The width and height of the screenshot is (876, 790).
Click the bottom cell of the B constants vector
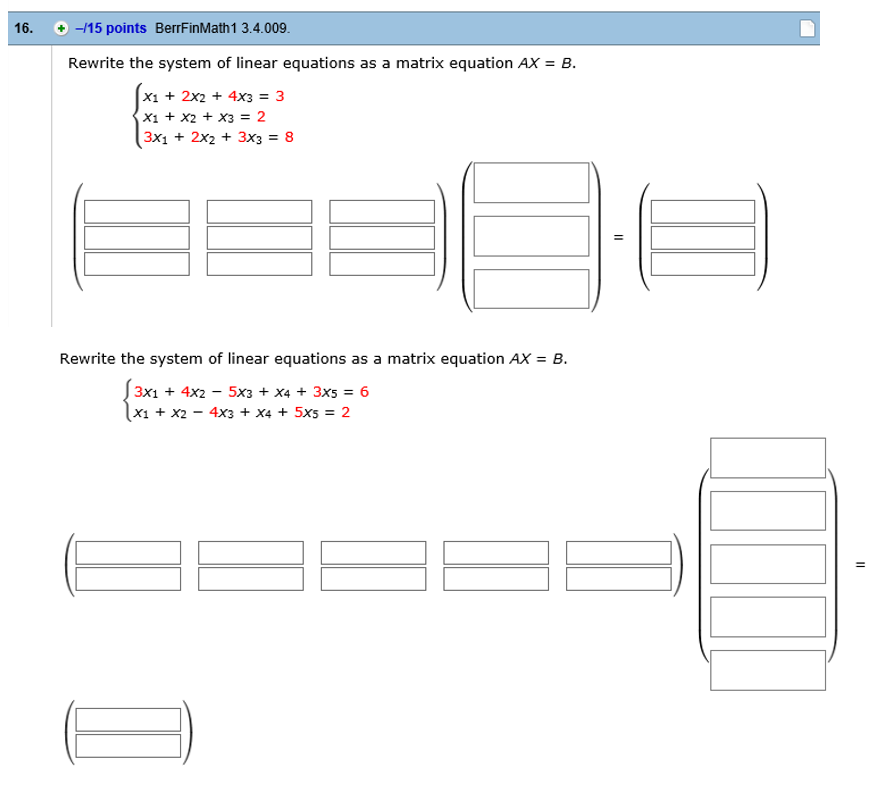(702, 265)
